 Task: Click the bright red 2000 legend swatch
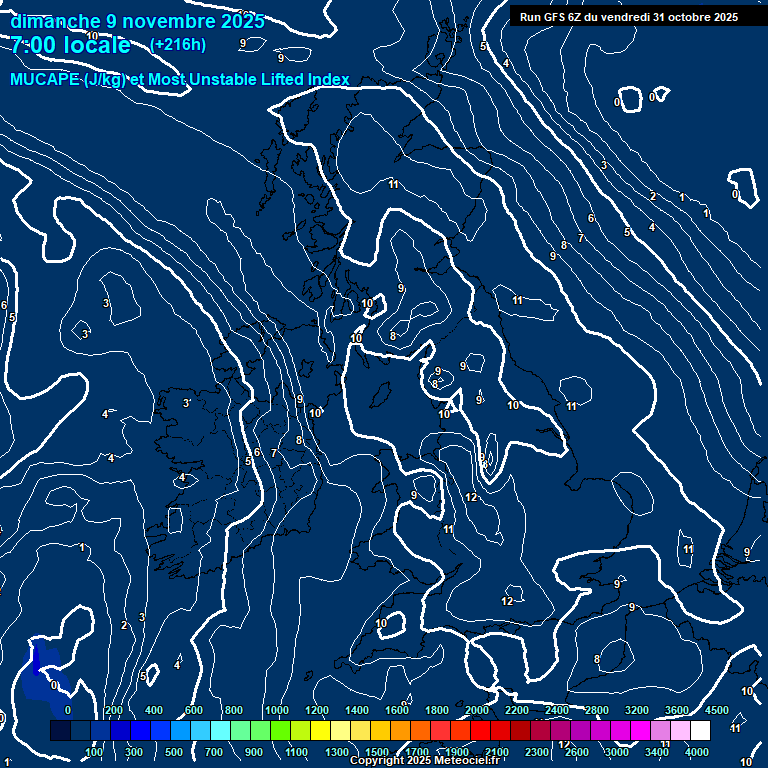480,731
